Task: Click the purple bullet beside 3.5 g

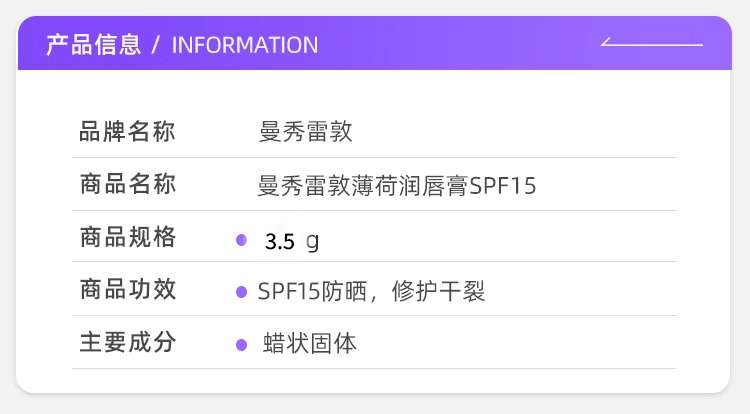Action: click(240, 240)
